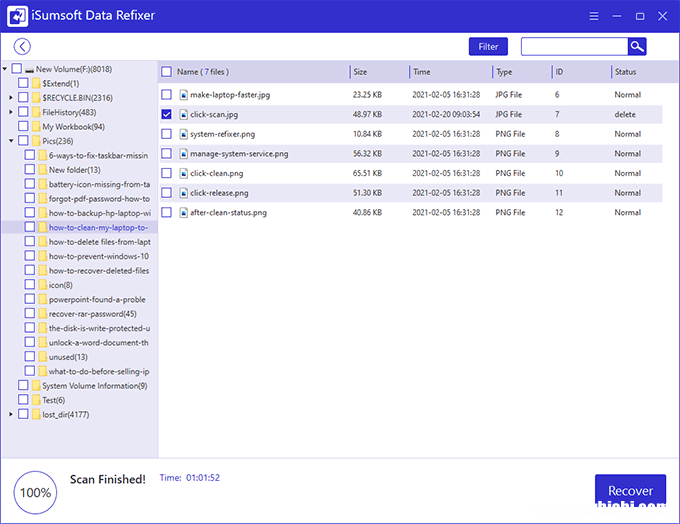Check the system-refixer.png checkbox
The image size is (680, 524).
167,134
